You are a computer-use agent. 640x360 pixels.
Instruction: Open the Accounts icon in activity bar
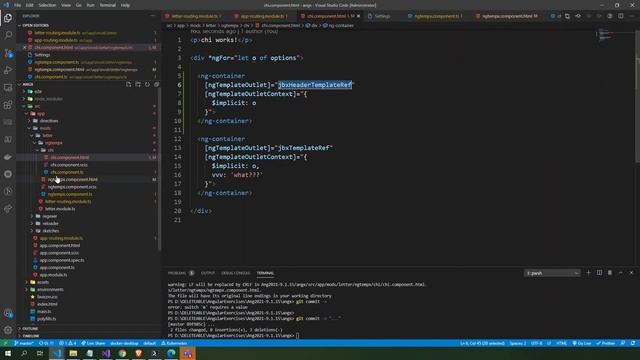(8, 313)
